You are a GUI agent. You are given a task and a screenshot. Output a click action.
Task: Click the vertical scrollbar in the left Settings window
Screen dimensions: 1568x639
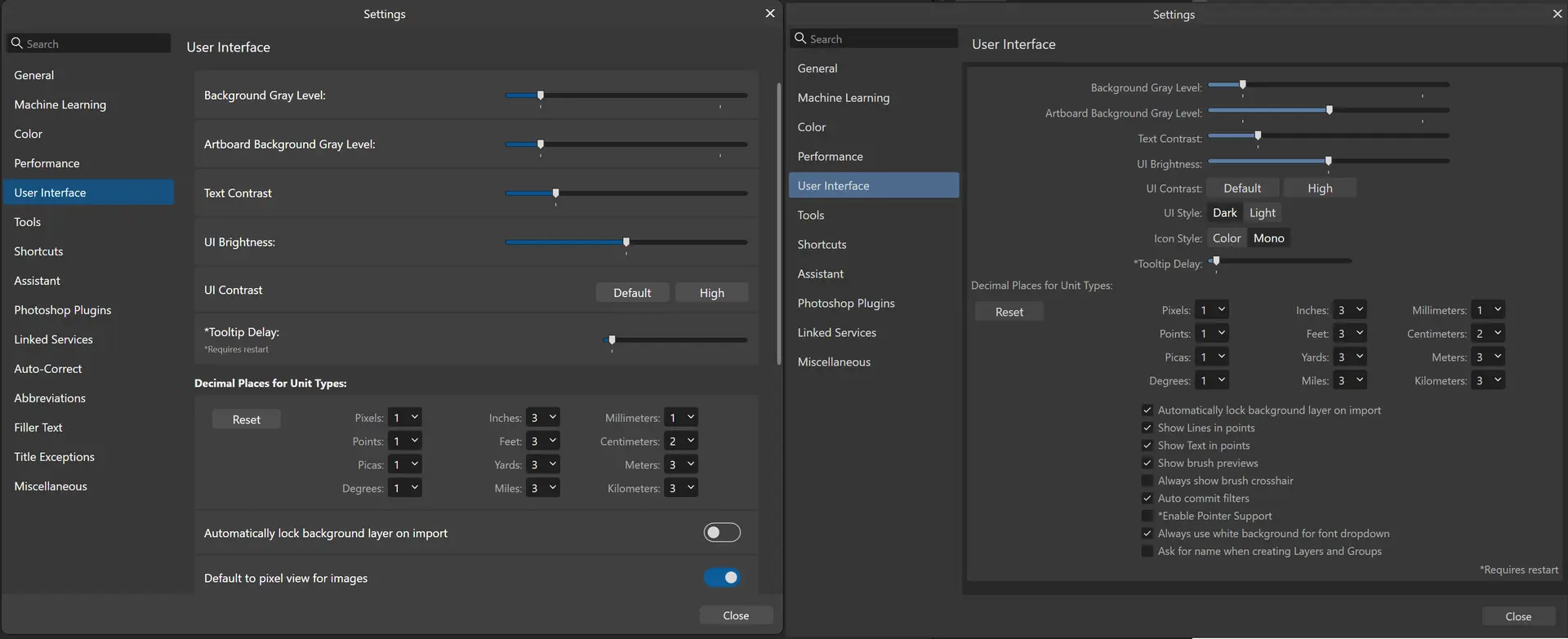click(778, 220)
